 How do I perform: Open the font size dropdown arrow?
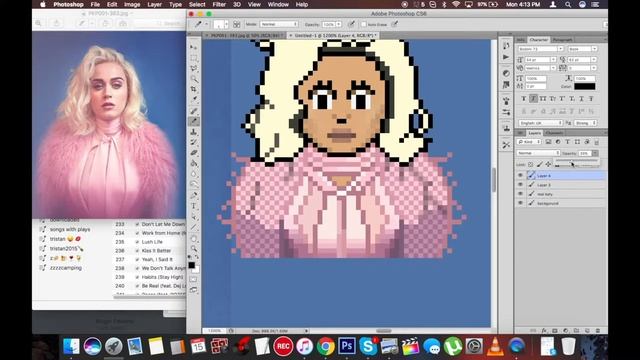pos(553,60)
